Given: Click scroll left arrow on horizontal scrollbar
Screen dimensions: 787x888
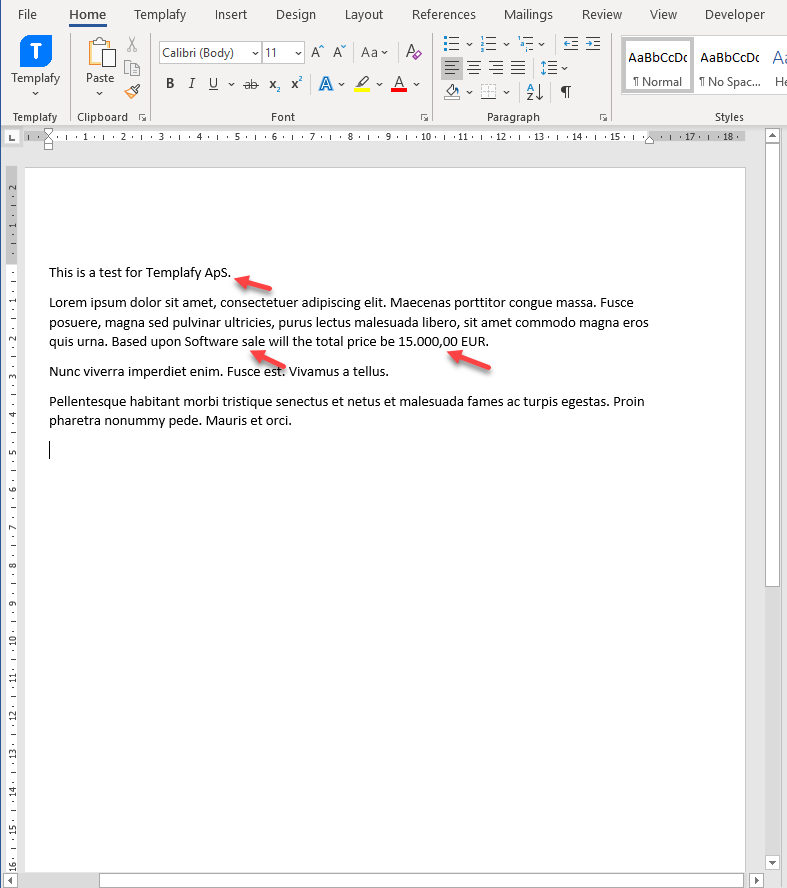Looking at the screenshot, I should pyautogui.click(x=10, y=881).
